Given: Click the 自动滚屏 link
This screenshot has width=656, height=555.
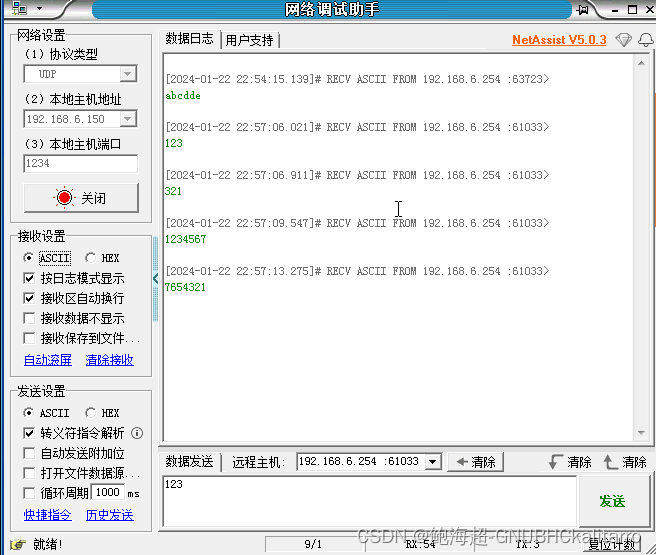Looking at the screenshot, I should coord(48,360).
